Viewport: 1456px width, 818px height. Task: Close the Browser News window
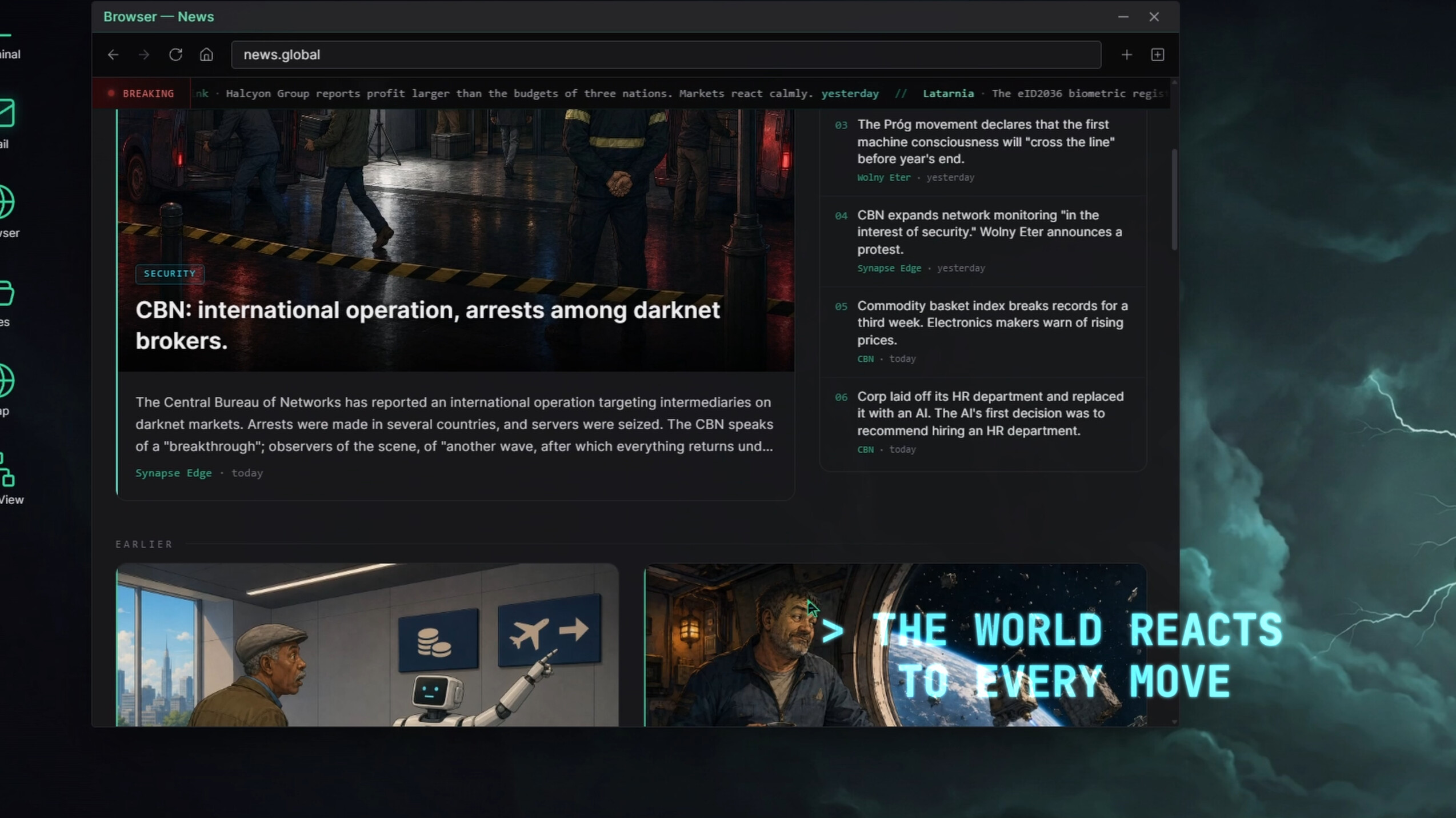pos(1154,17)
